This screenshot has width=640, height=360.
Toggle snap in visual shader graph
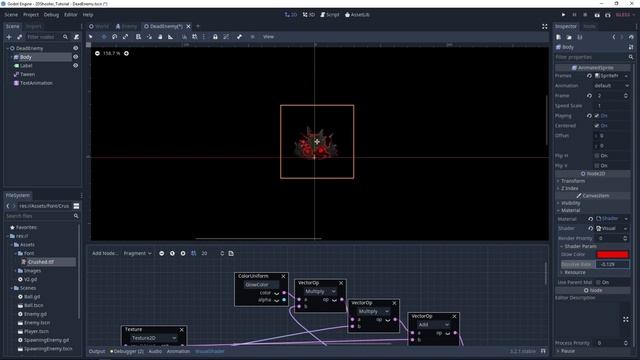tap(193, 253)
